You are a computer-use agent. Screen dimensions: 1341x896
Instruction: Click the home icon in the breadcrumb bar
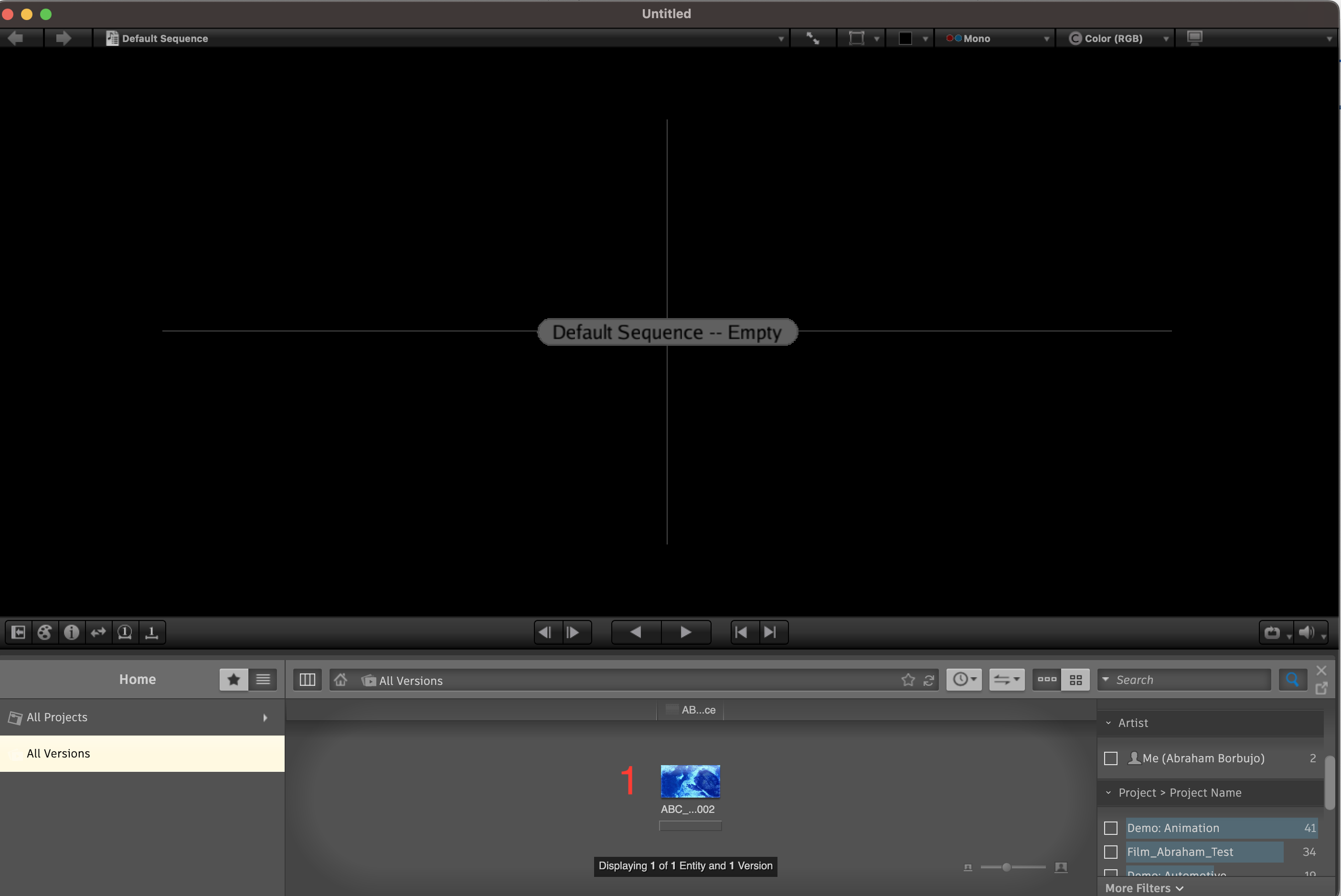click(x=341, y=680)
